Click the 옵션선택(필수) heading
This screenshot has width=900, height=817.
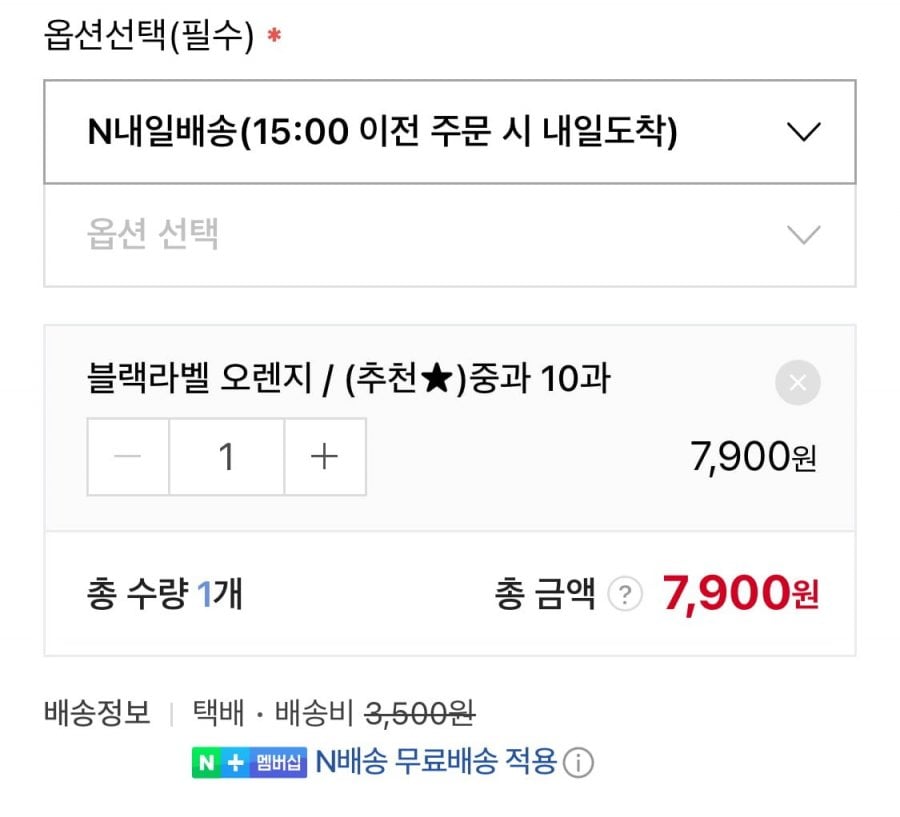150,37
